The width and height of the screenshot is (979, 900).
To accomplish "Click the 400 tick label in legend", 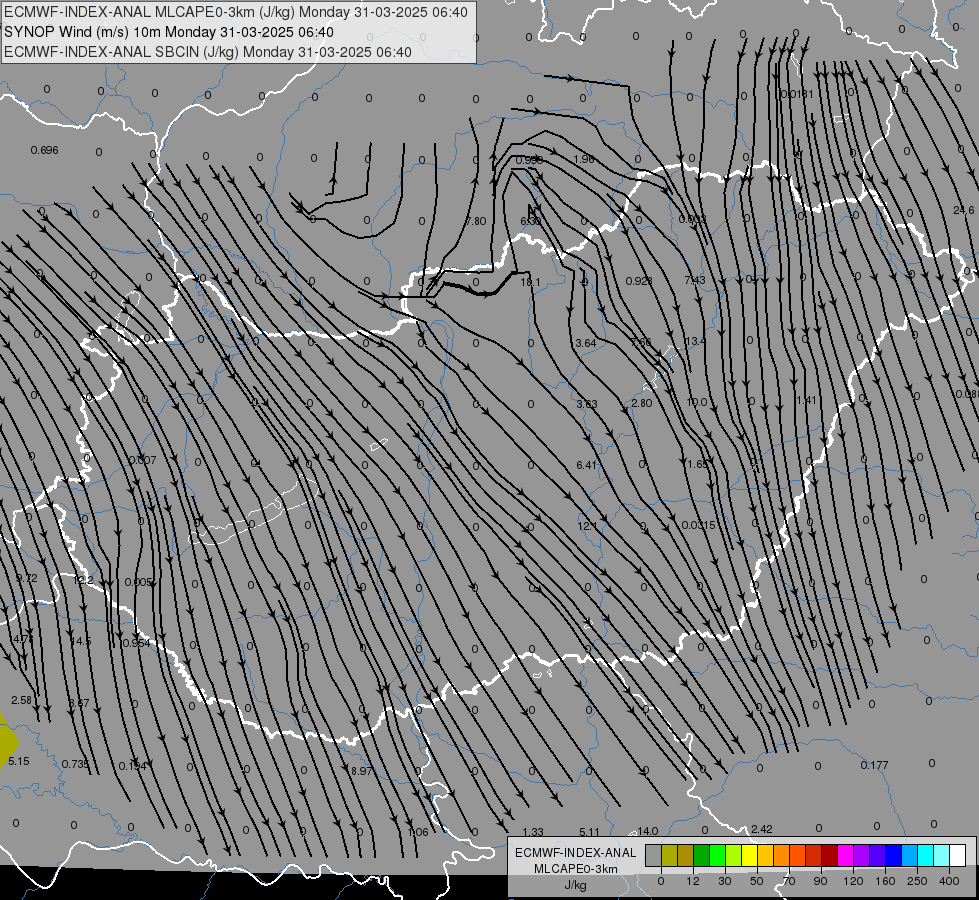I will coord(949,881).
